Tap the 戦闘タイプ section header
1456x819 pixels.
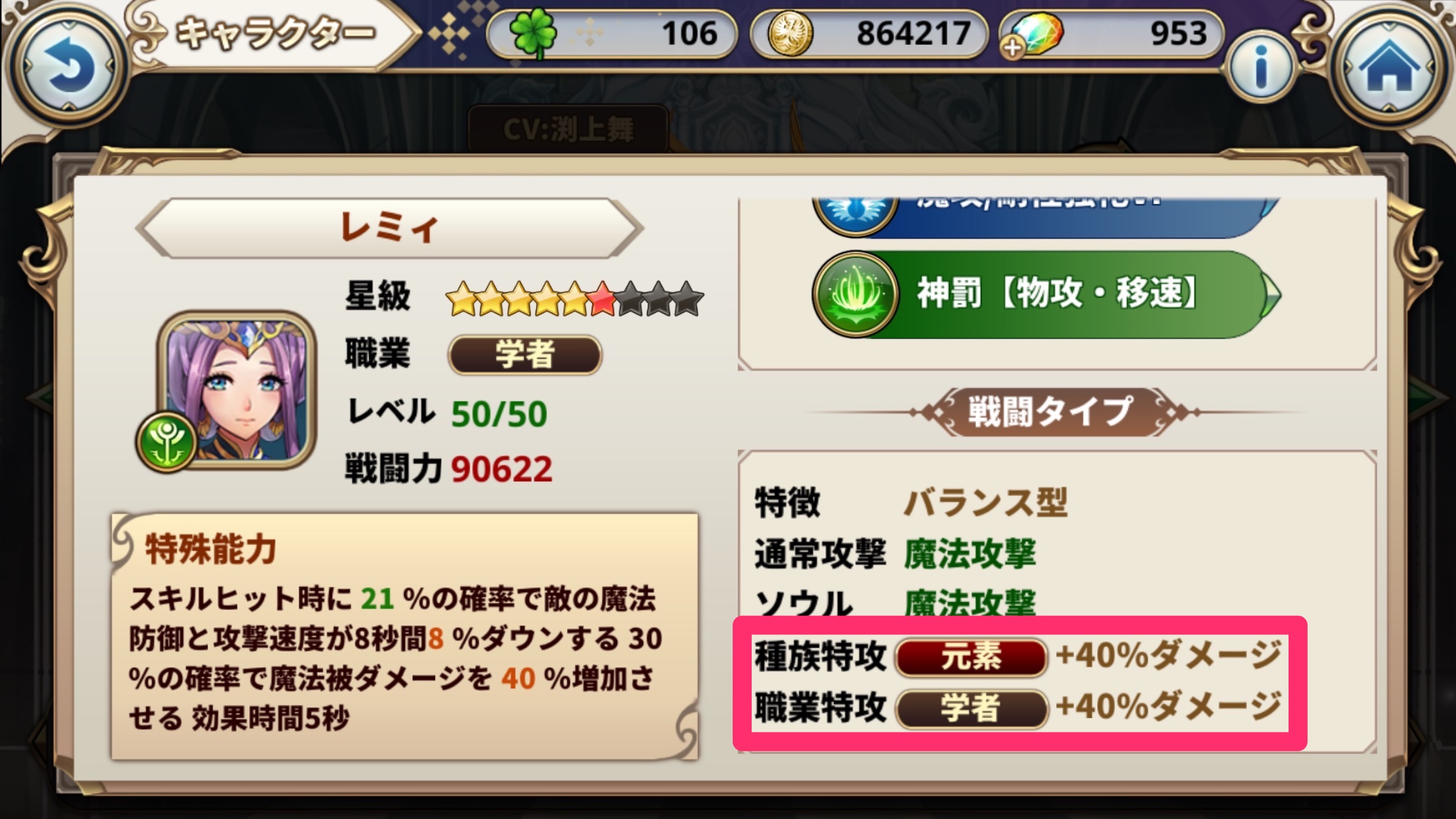click(1050, 412)
